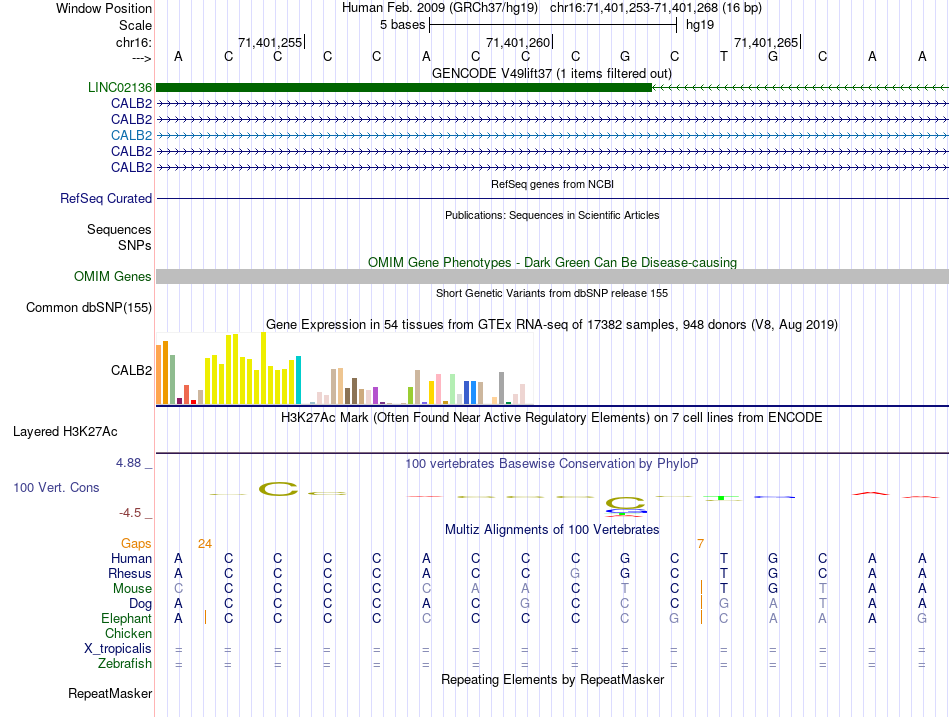
Task: Click the CALB2 label beside the GTEx bar chart
Action: click(x=131, y=370)
